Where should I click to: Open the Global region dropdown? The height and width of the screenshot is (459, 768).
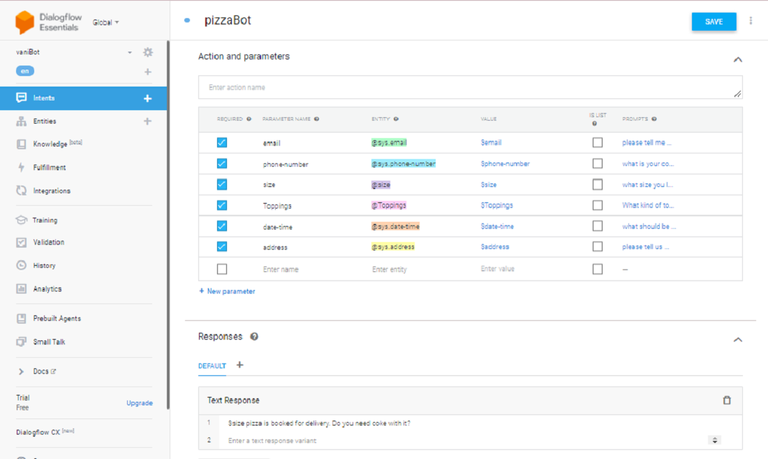106,23
